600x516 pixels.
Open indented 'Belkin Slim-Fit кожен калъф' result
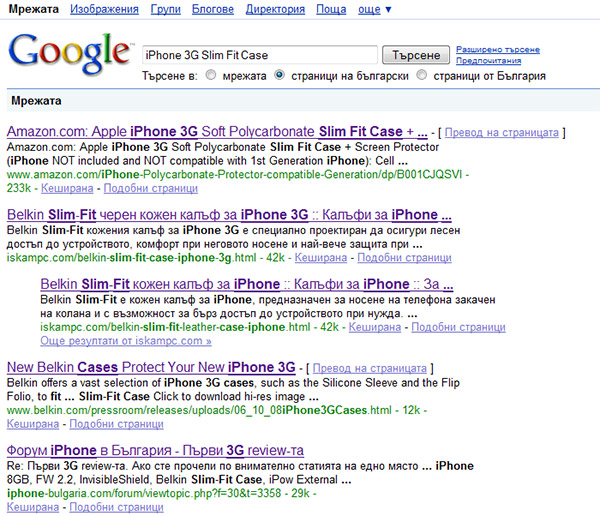coord(247,284)
